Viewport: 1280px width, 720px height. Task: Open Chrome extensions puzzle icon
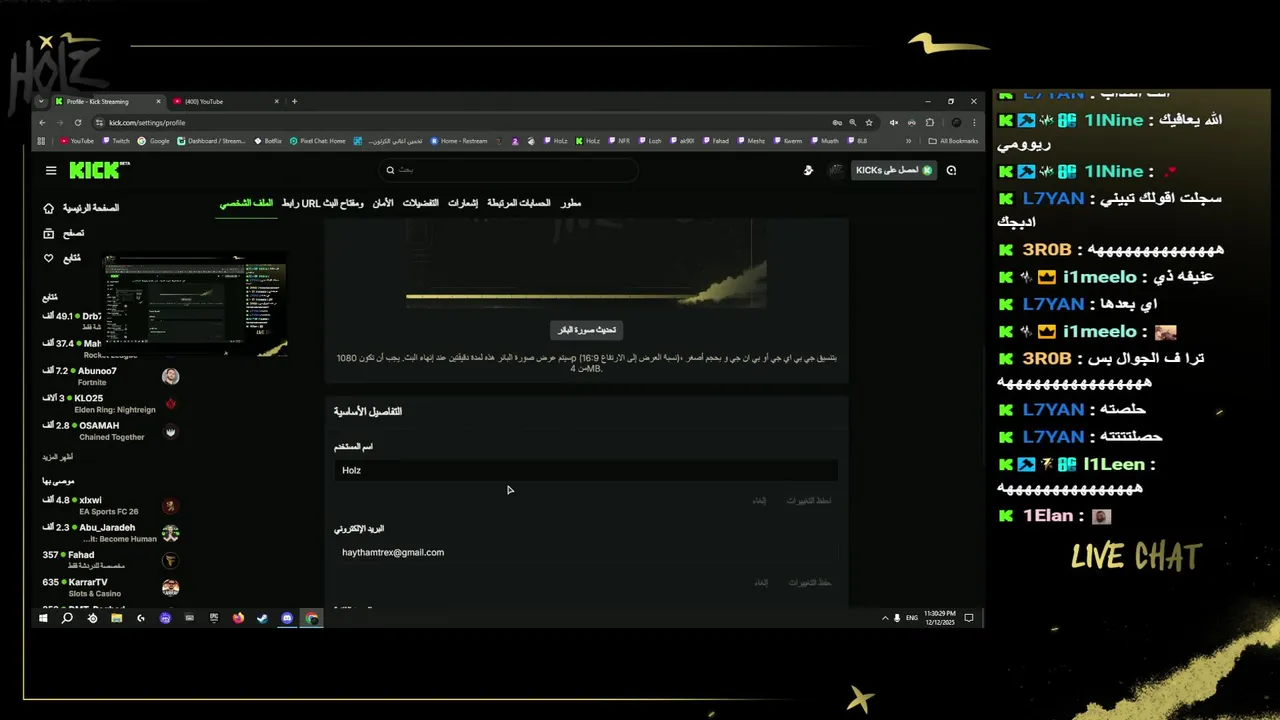point(930,123)
